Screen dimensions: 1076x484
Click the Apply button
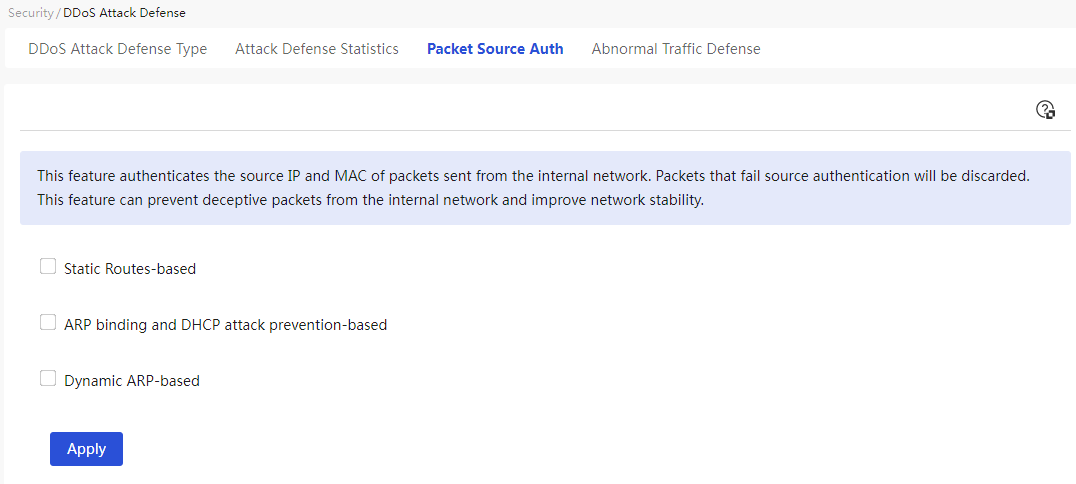tap(86, 449)
